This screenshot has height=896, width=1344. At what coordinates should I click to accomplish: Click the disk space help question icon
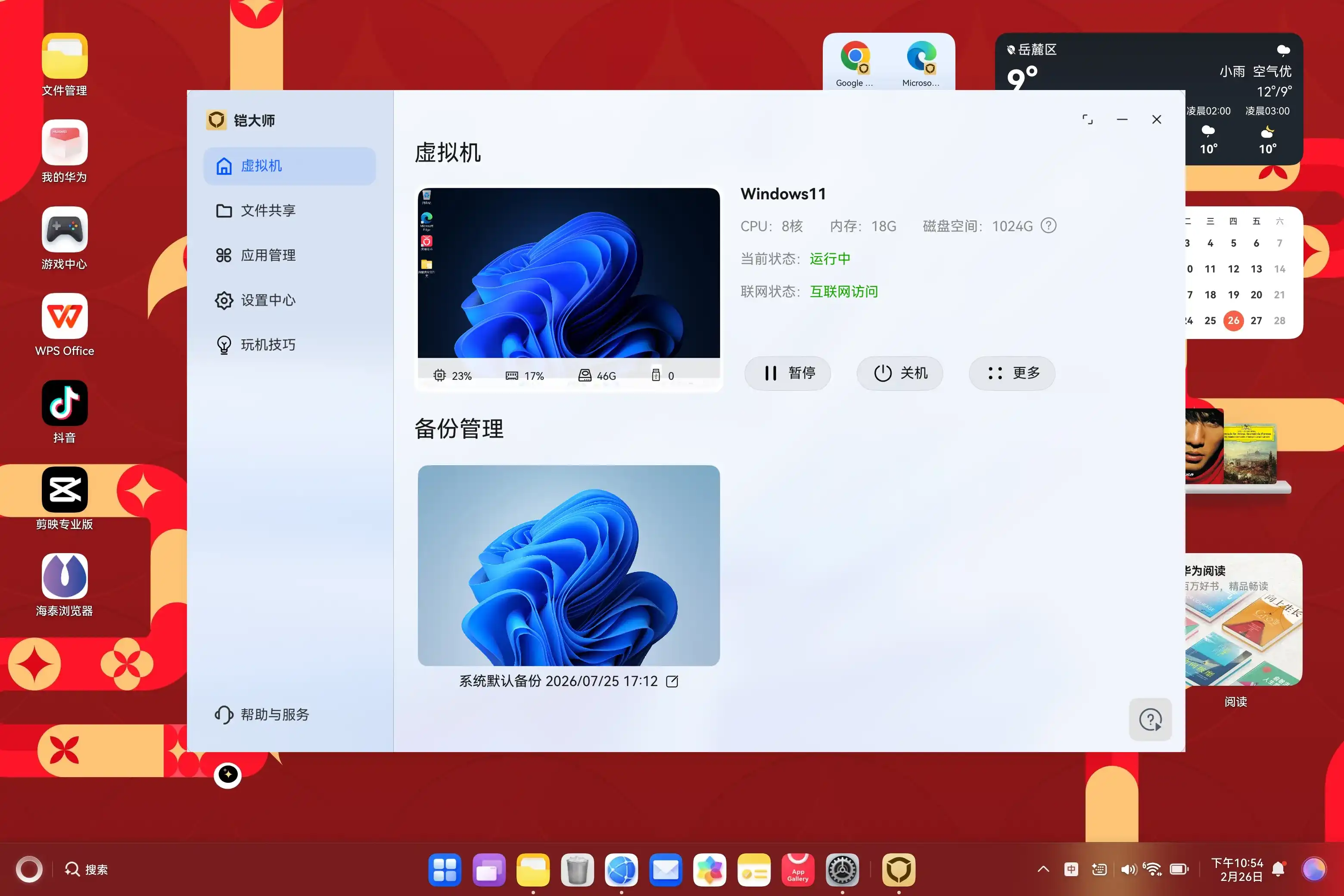(x=1048, y=226)
